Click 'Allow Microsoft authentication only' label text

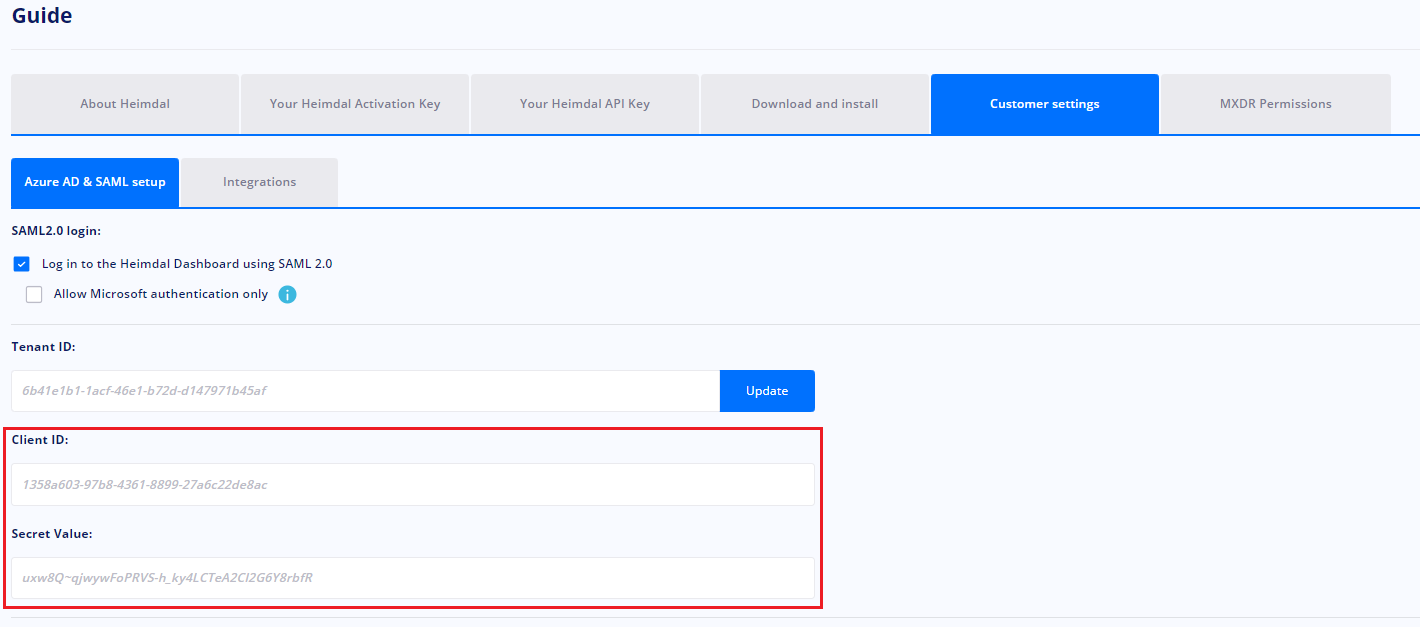pyautogui.click(x=161, y=294)
